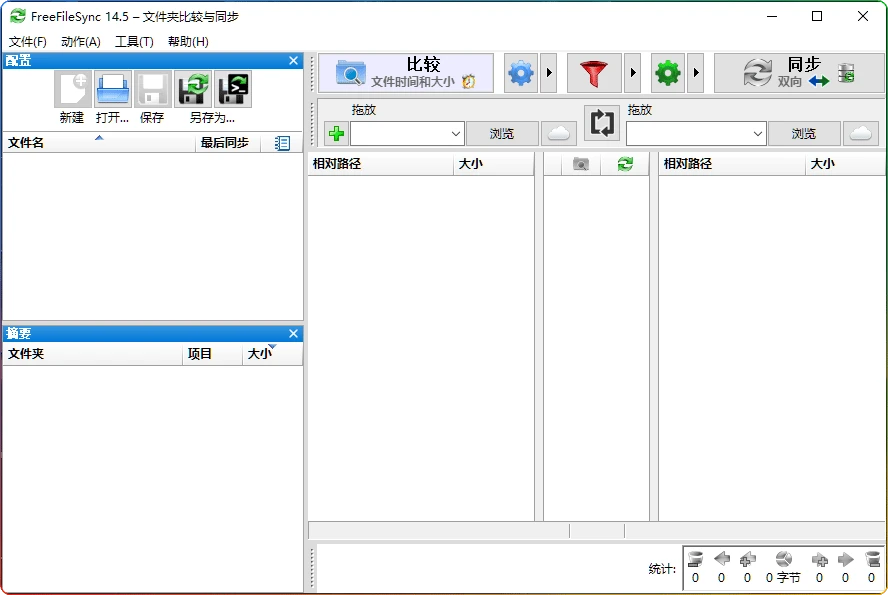Open comparison settings blue gear icon
Viewport: 888px width, 595px height.
point(520,73)
